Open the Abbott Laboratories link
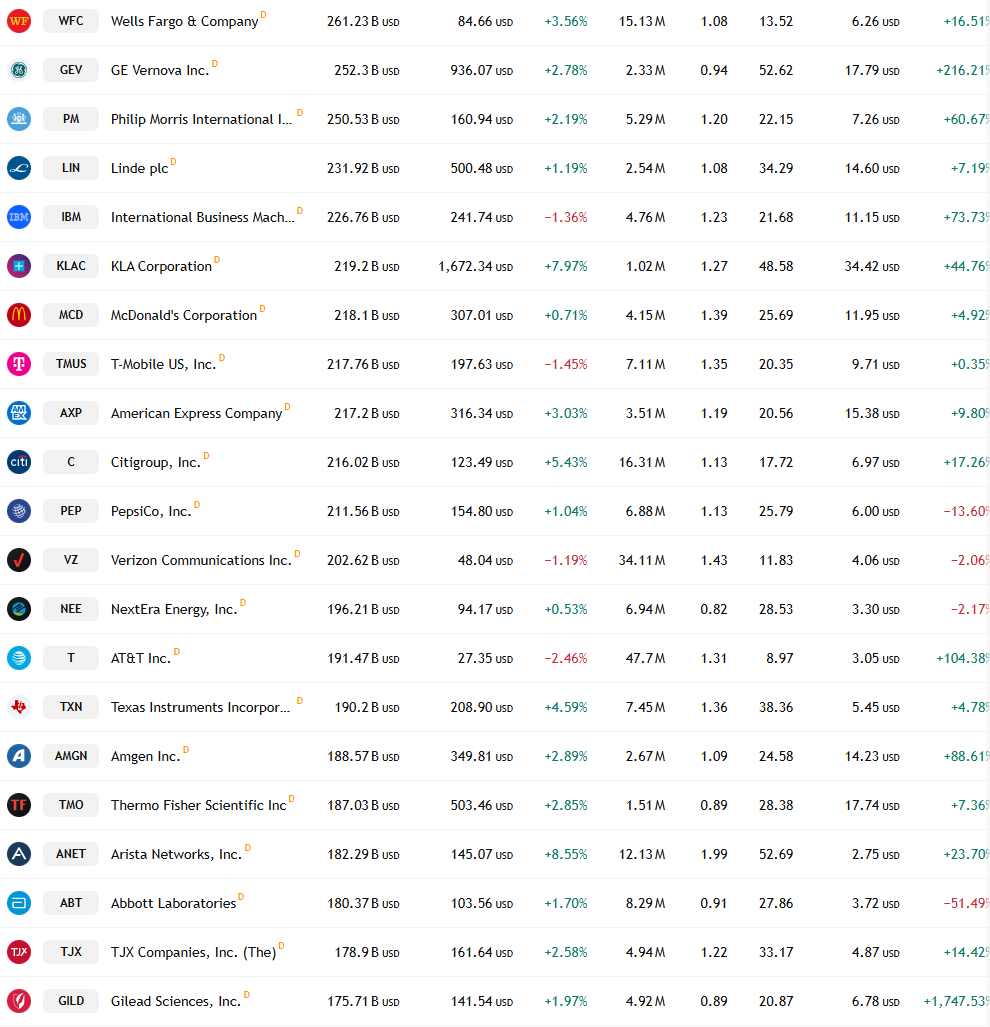 click(x=174, y=903)
